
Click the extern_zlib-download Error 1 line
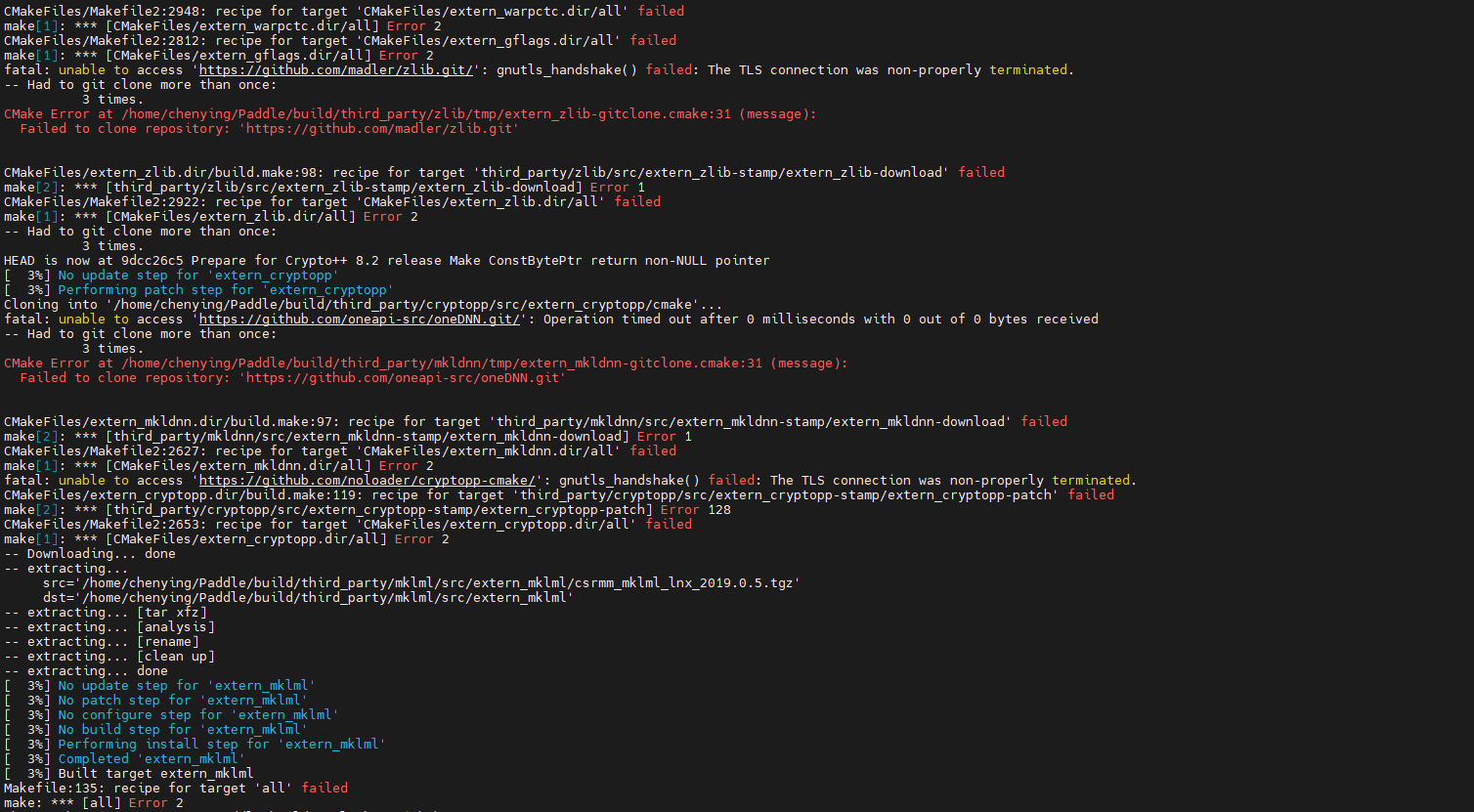click(325, 188)
